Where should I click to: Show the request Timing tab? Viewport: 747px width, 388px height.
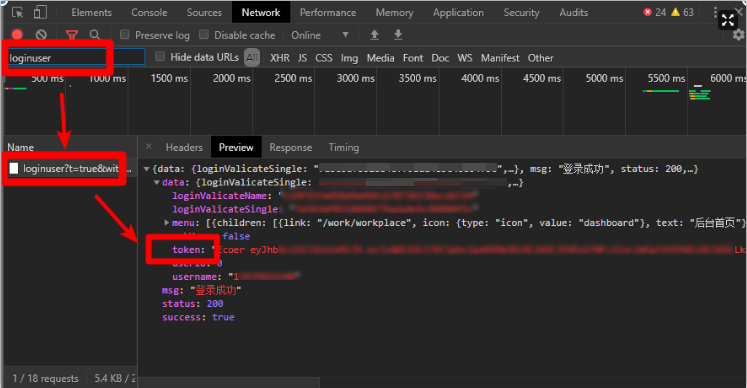[x=343, y=147]
